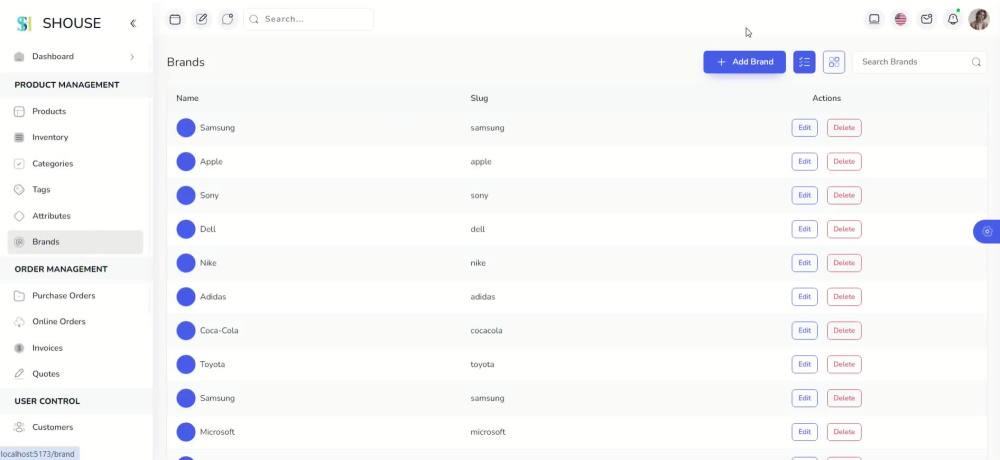Click the brand name 'Dell'
Viewport: 1000px width, 460px height.
point(208,229)
